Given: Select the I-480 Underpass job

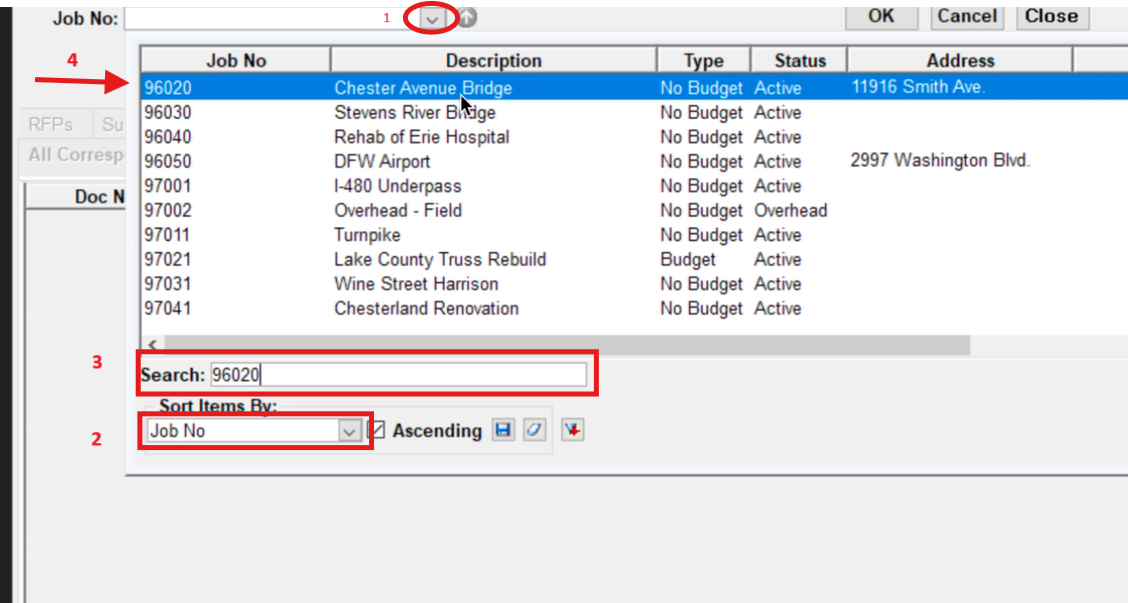Looking at the screenshot, I should (x=398, y=186).
